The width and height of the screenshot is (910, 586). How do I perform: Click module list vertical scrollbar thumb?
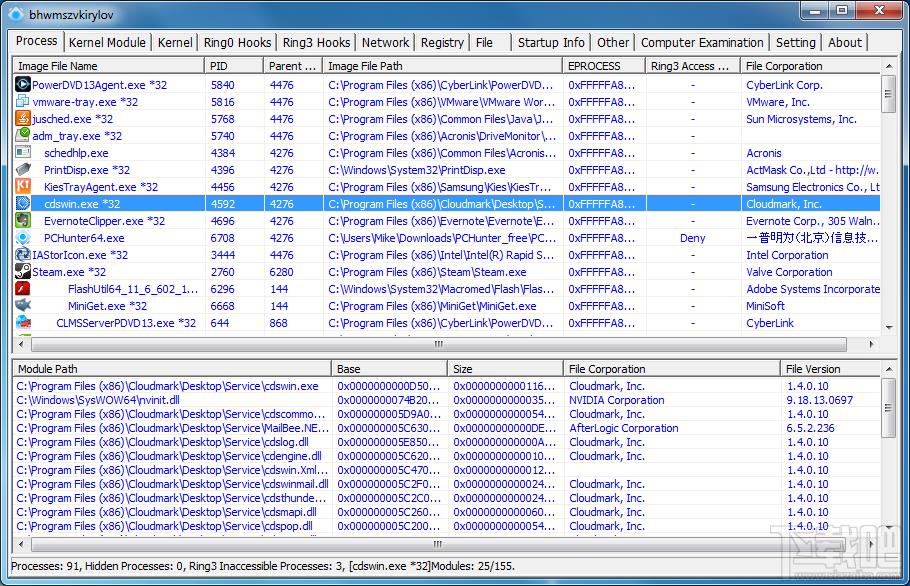[x=889, y=408]
